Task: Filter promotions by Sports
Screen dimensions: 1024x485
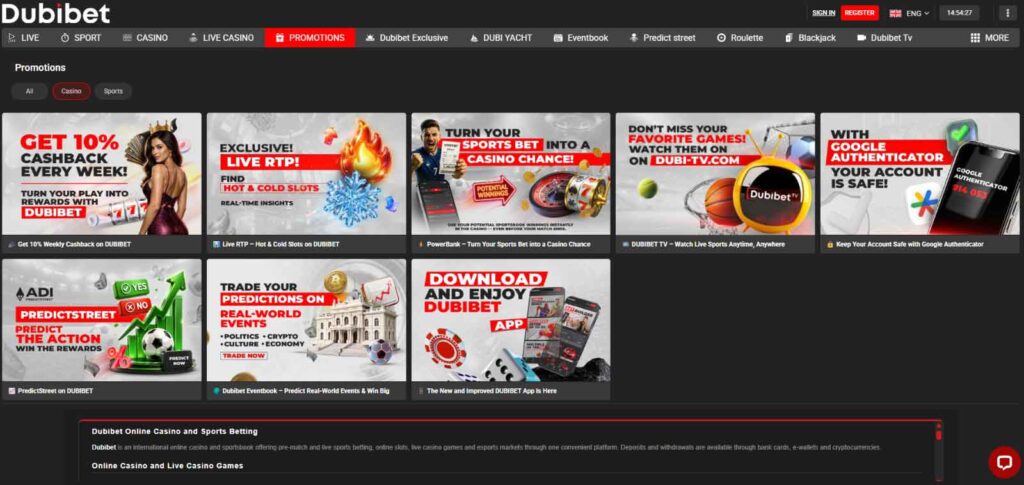Action: coord(113,91)
